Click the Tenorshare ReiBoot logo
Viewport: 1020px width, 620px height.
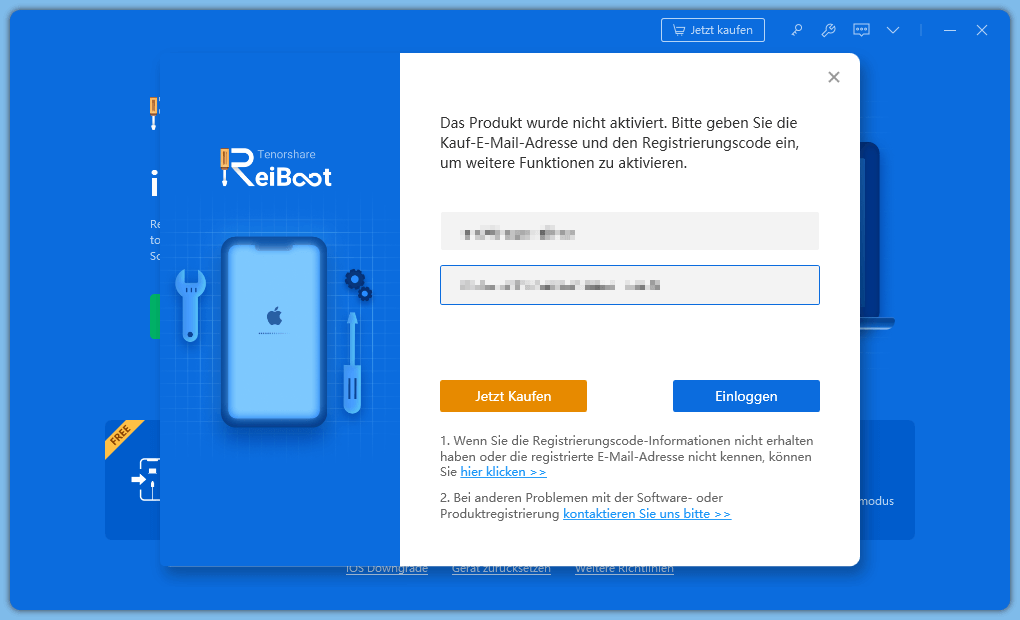click(x=276, y=168)
